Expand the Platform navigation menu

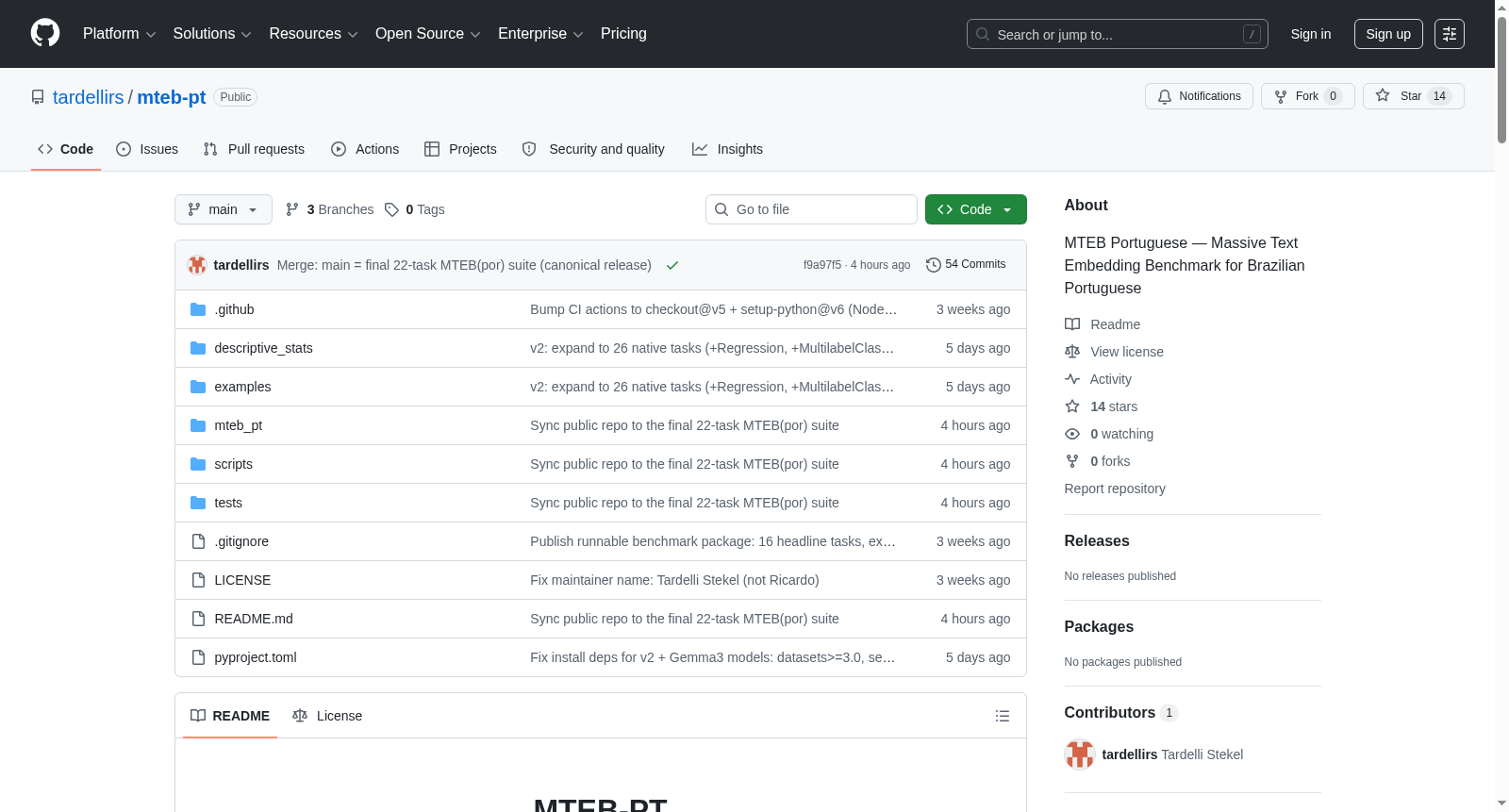[120, 34]
